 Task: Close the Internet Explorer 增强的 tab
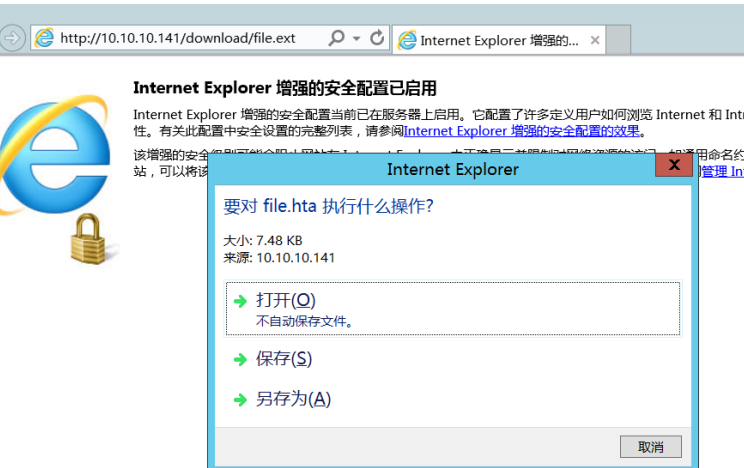(x=595, y=41)
